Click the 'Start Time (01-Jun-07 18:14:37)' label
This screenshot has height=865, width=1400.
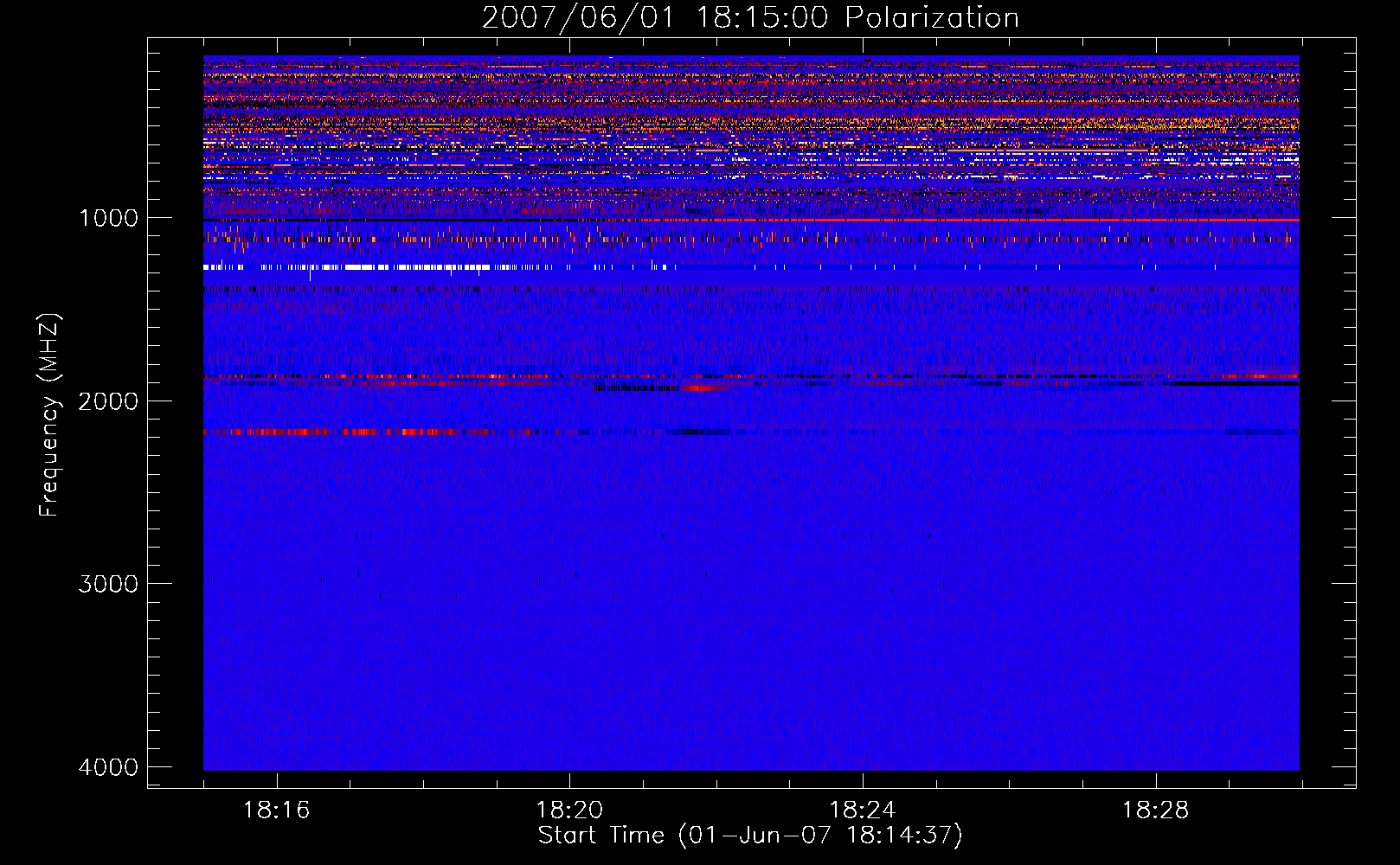(x=750, y=836)
